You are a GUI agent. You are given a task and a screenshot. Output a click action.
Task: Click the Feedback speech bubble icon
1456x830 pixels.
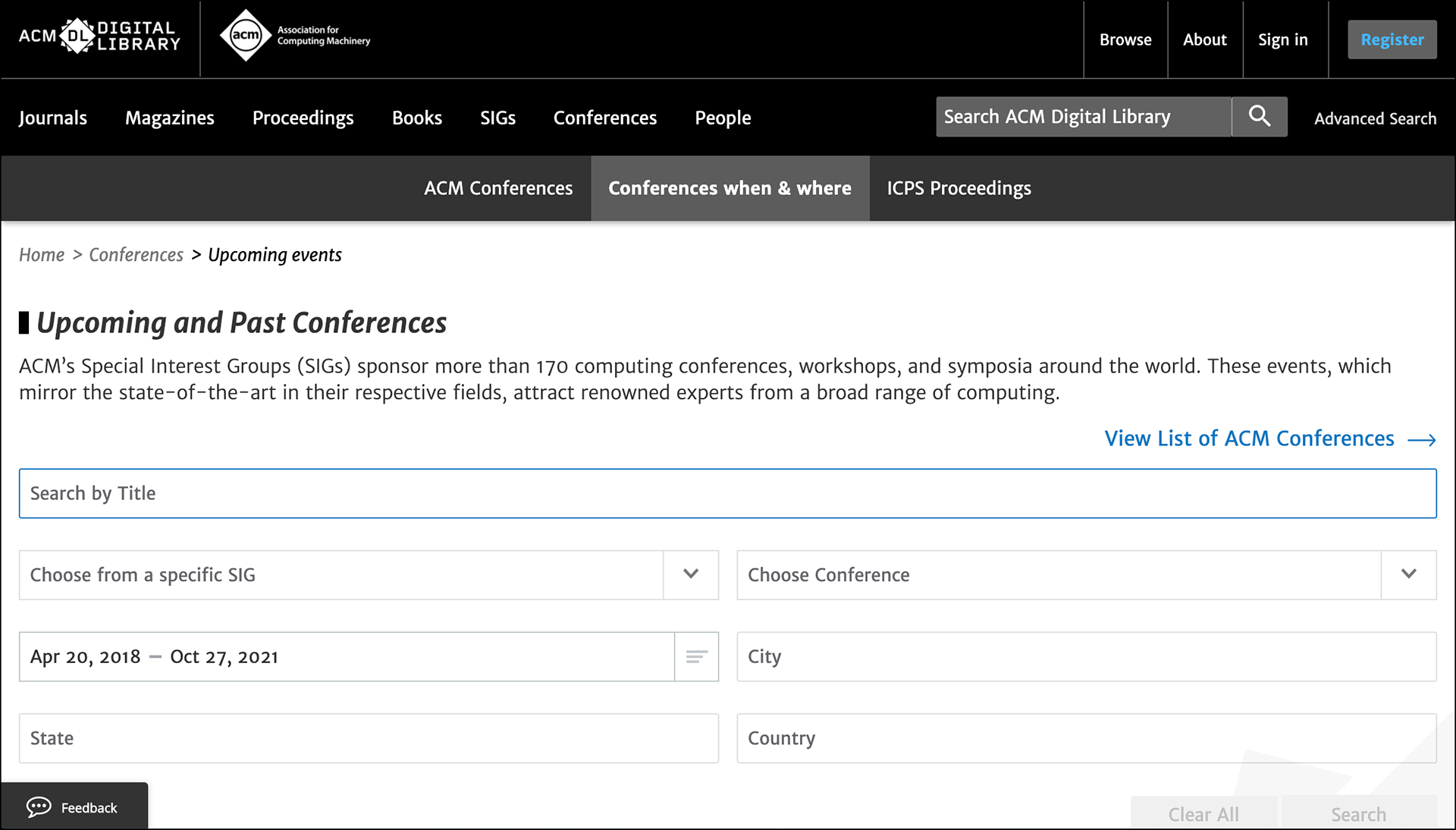click(x=39, y=807)
